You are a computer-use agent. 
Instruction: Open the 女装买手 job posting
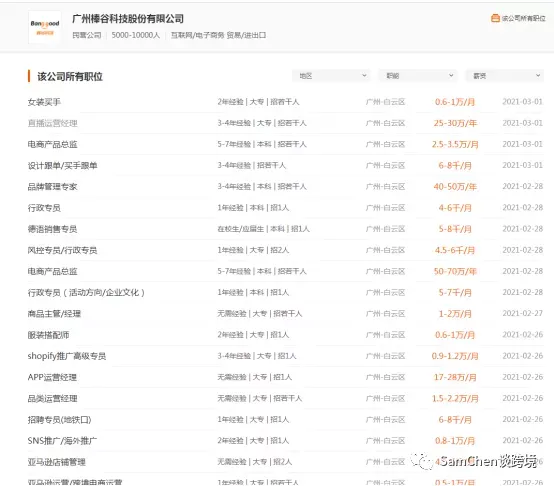pos(44,102)
